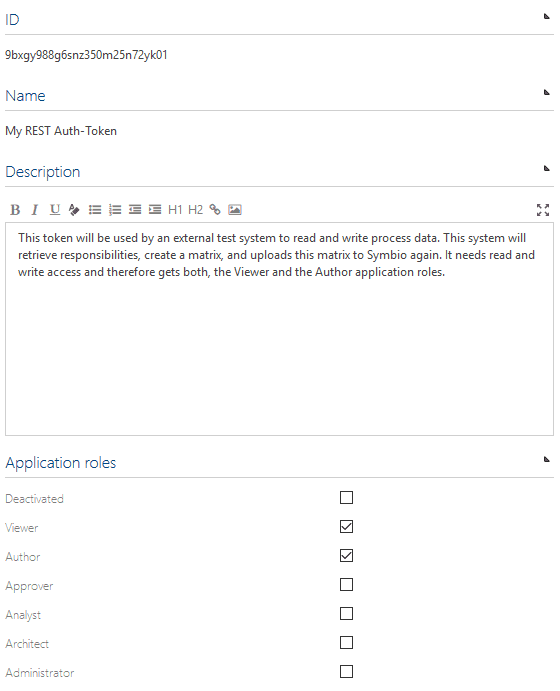Expand description editor to fullscreen
The height and width of the screenshot is (691, 560).
[x=543, y=210]
